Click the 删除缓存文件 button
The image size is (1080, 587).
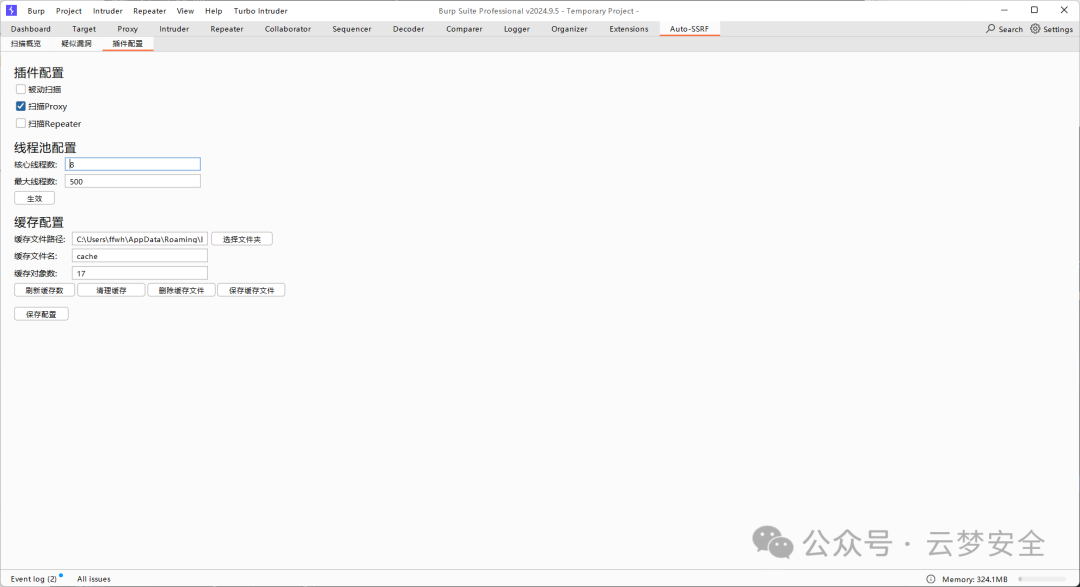click(181, 290)
